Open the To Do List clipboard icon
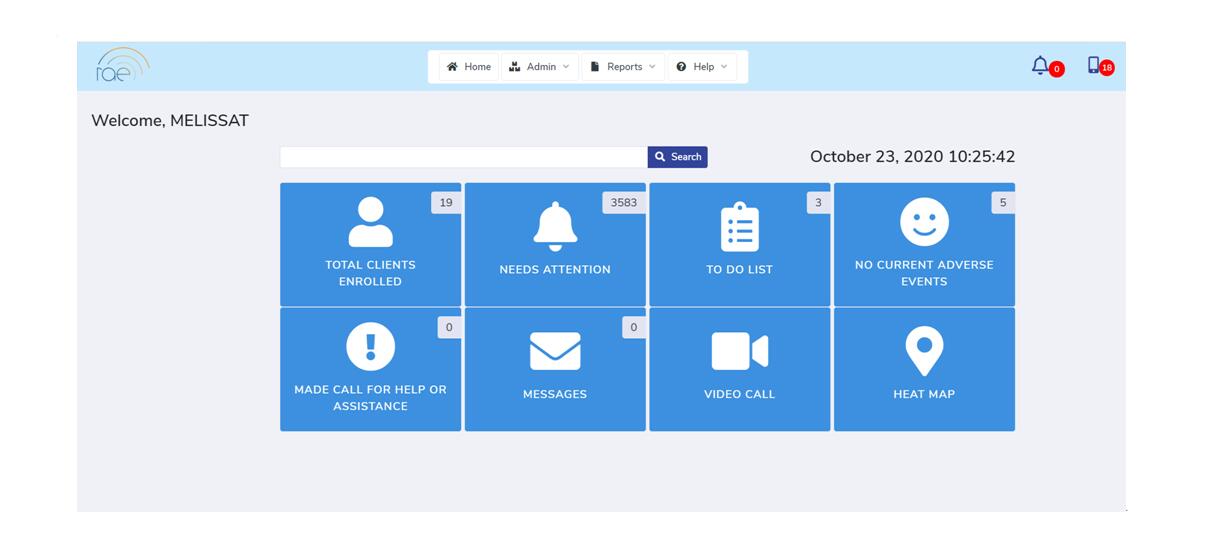The image size is (1213, 545). pos(740,226)
